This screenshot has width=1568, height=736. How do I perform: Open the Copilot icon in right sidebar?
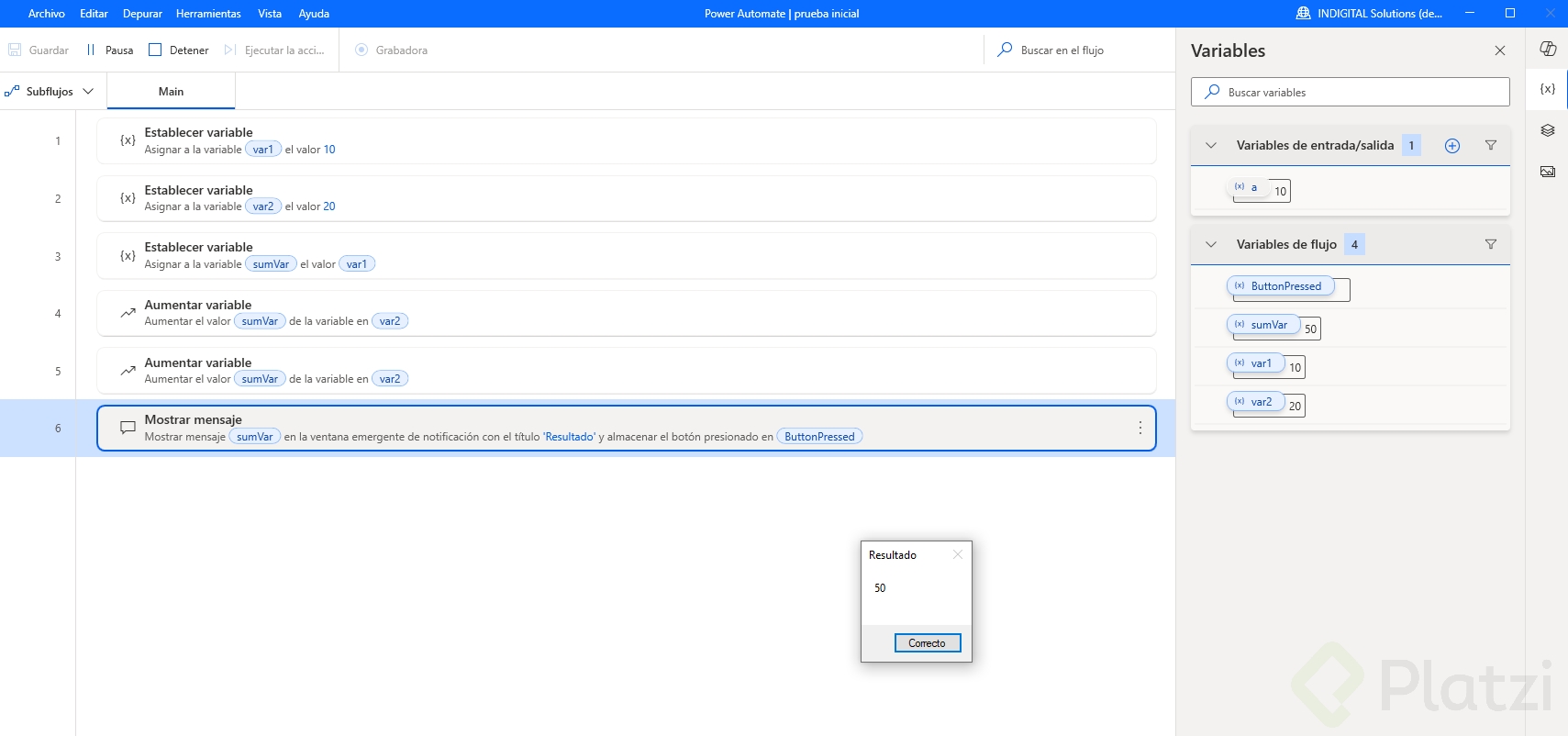[x=1548, y=49]
